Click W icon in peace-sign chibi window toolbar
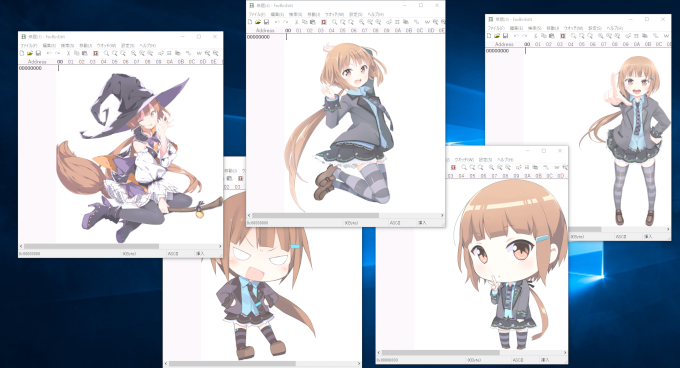The height and width of the screenshot is (368, 680). 556,167
